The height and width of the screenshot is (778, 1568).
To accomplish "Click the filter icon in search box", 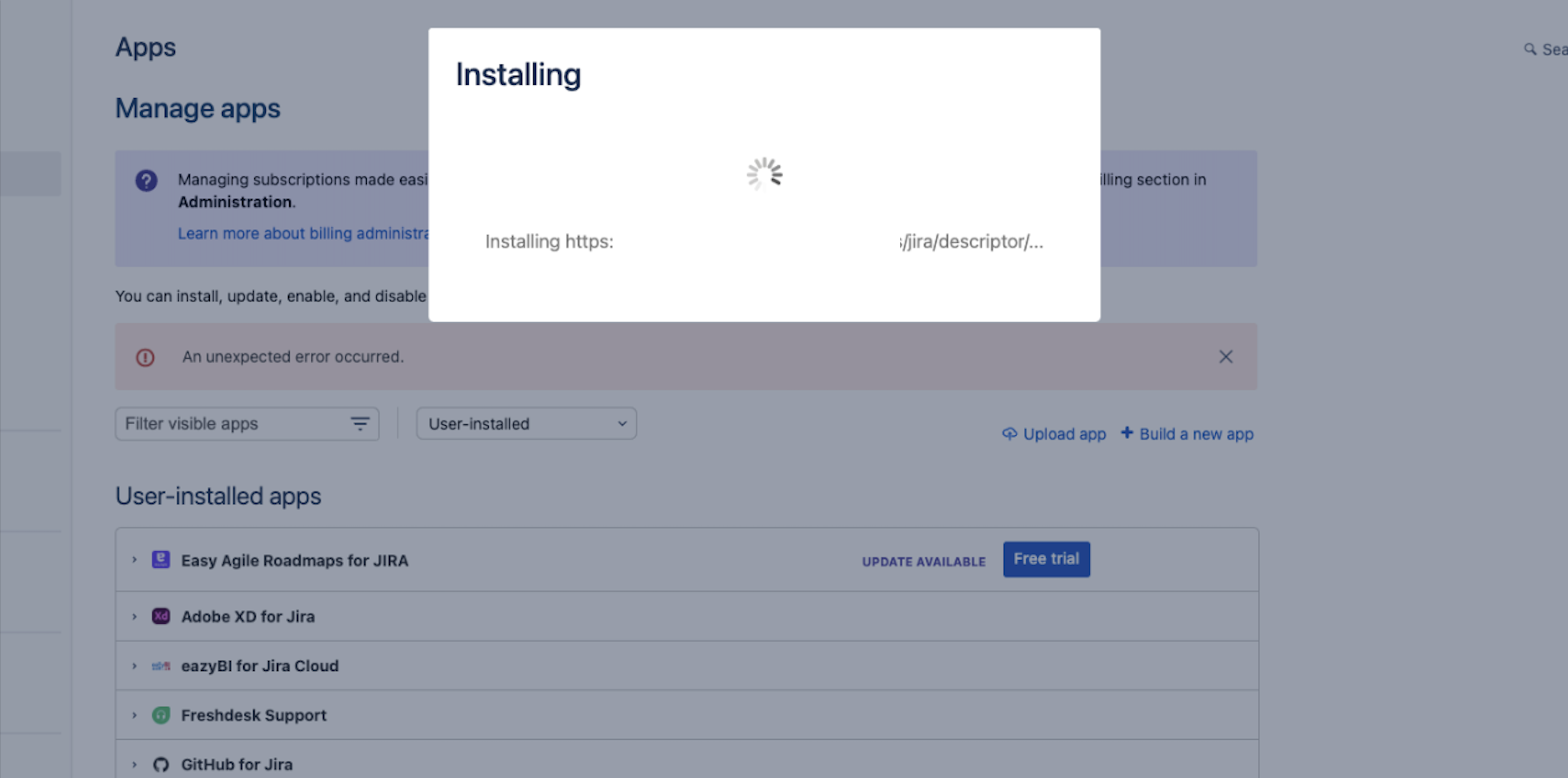I will pos(360,423).
